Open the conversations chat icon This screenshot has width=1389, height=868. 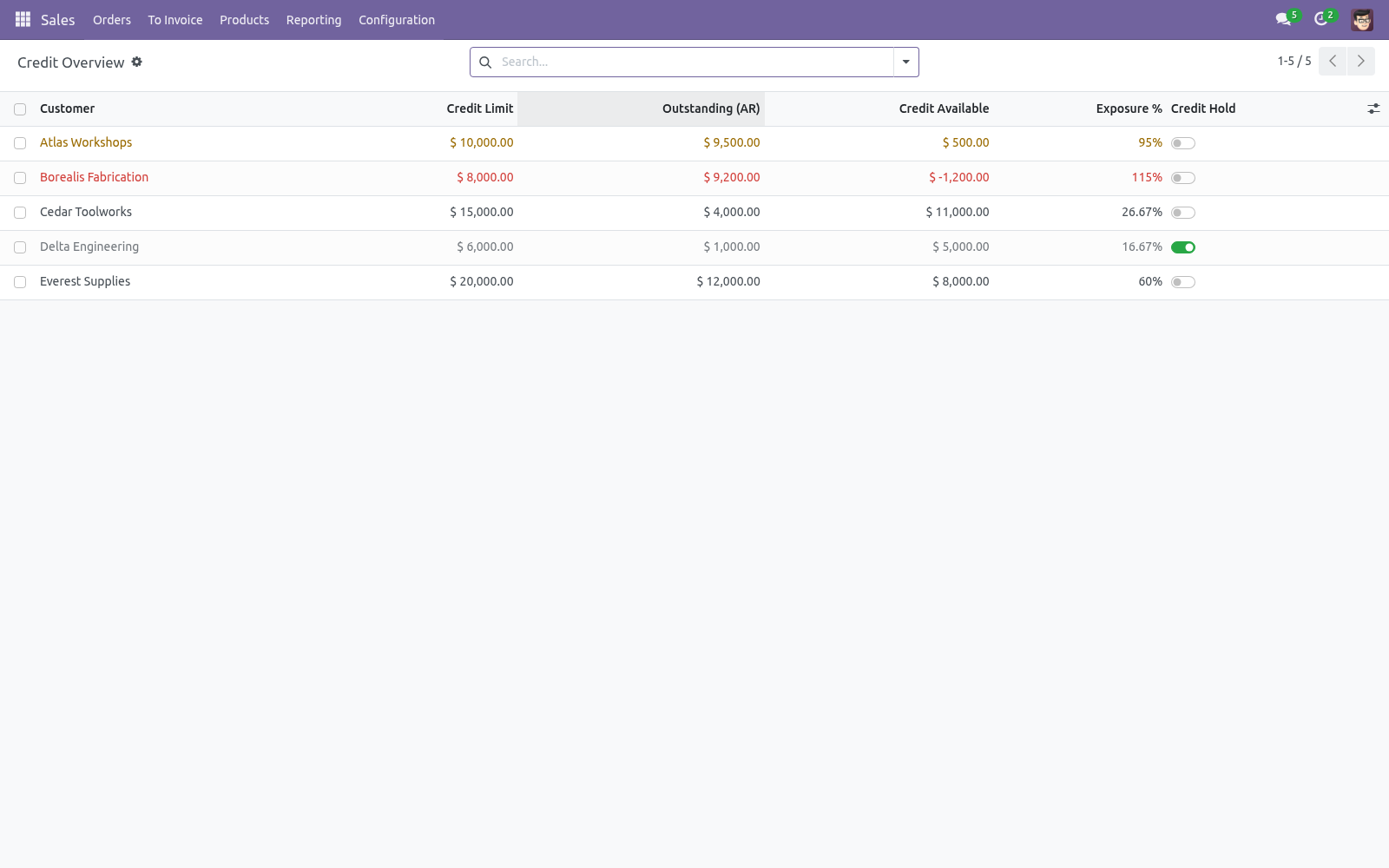tap(1283, 19)
